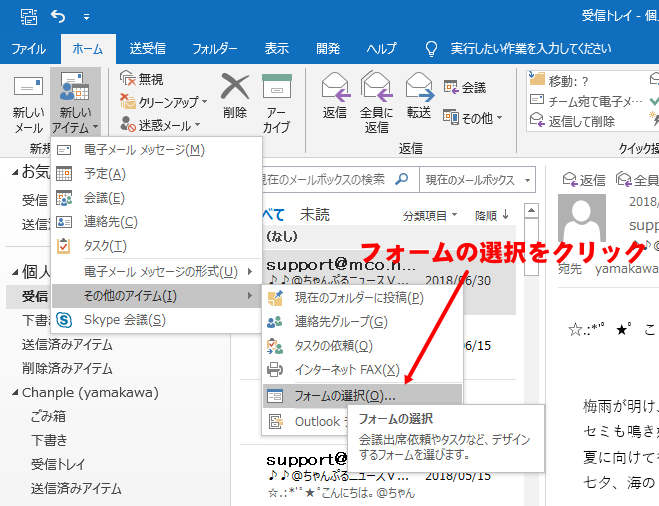Choose タスクの依頼(Q) in submenu
Viewport: 659px width, 506px height.
tap(362, 346)
